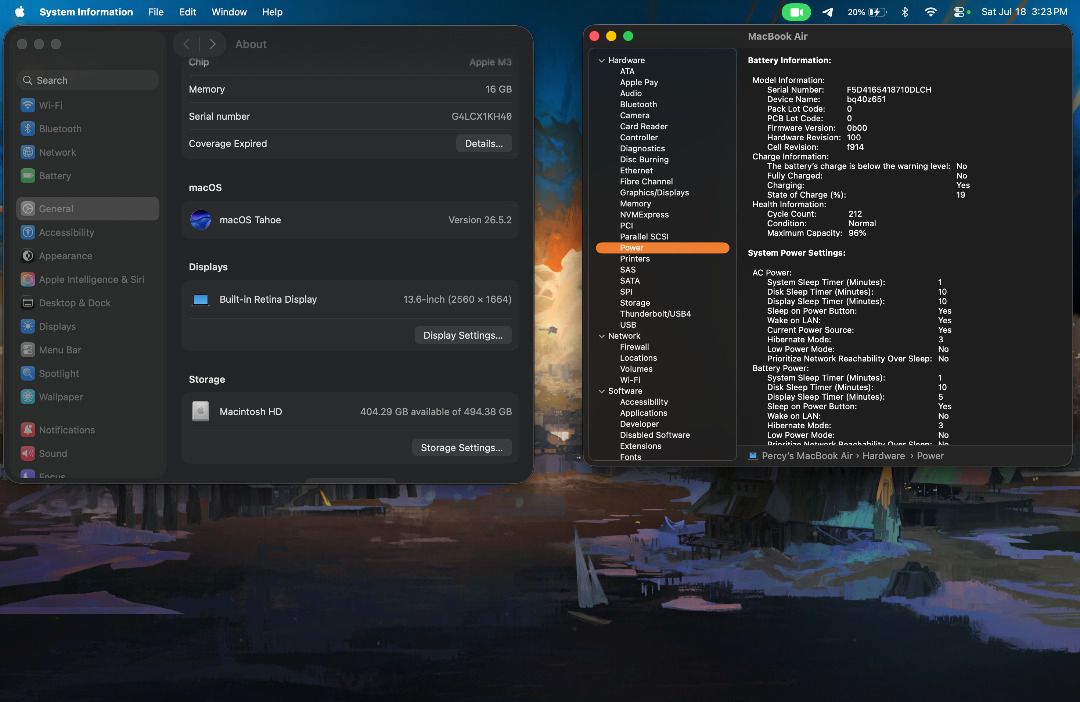Open the Window menu

[229, 12]
